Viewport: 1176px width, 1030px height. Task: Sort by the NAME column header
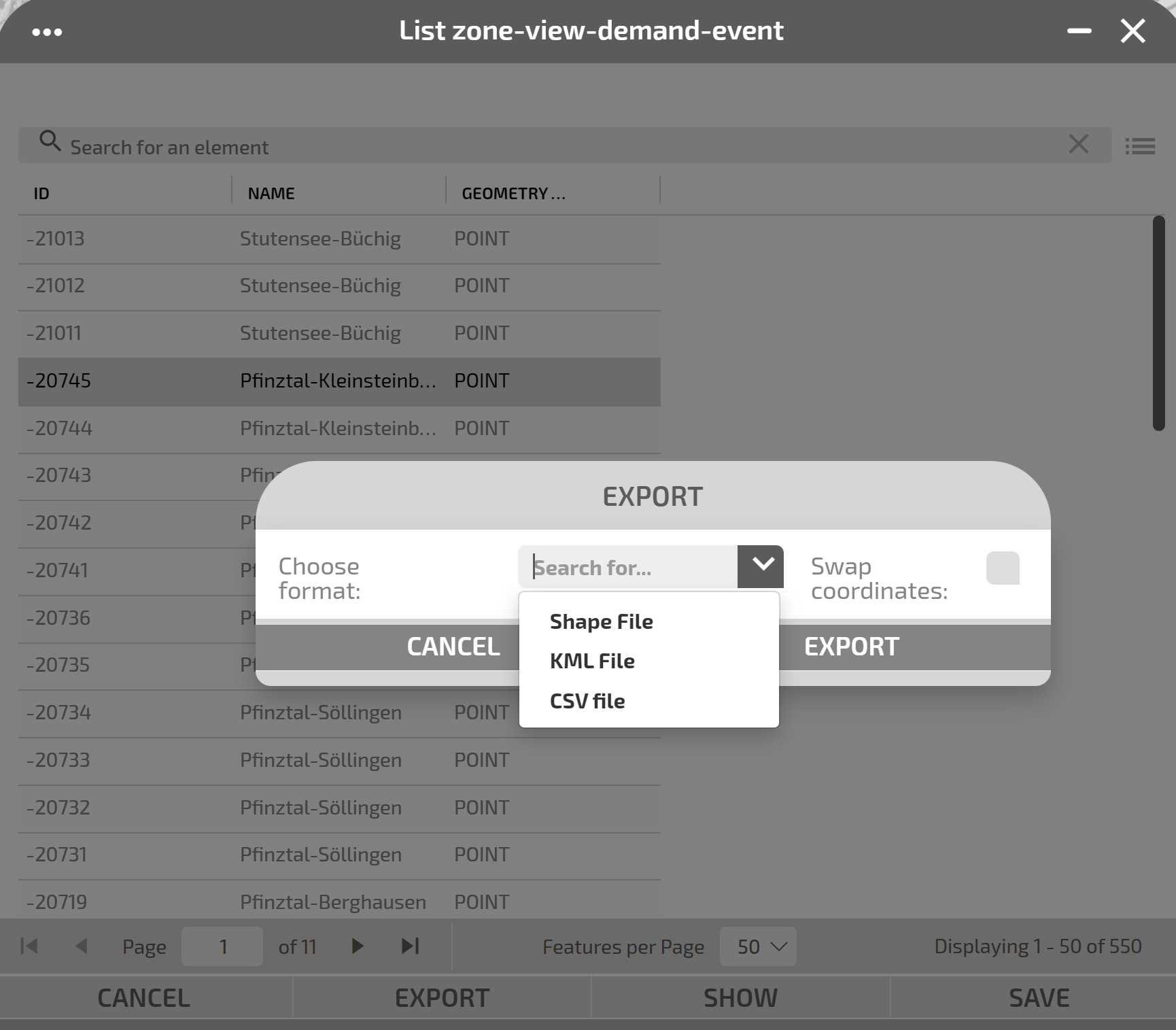271,194
